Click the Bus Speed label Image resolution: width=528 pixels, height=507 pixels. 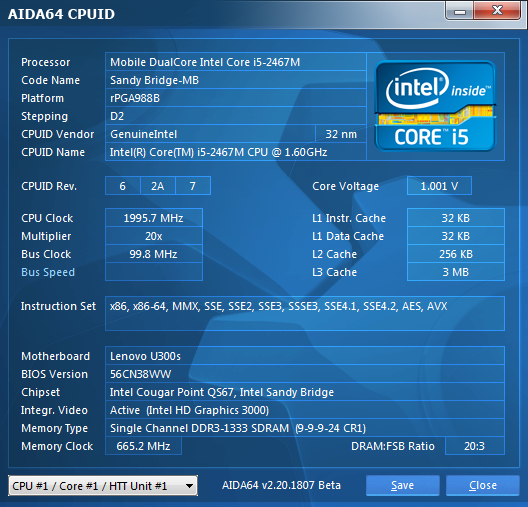48,272
